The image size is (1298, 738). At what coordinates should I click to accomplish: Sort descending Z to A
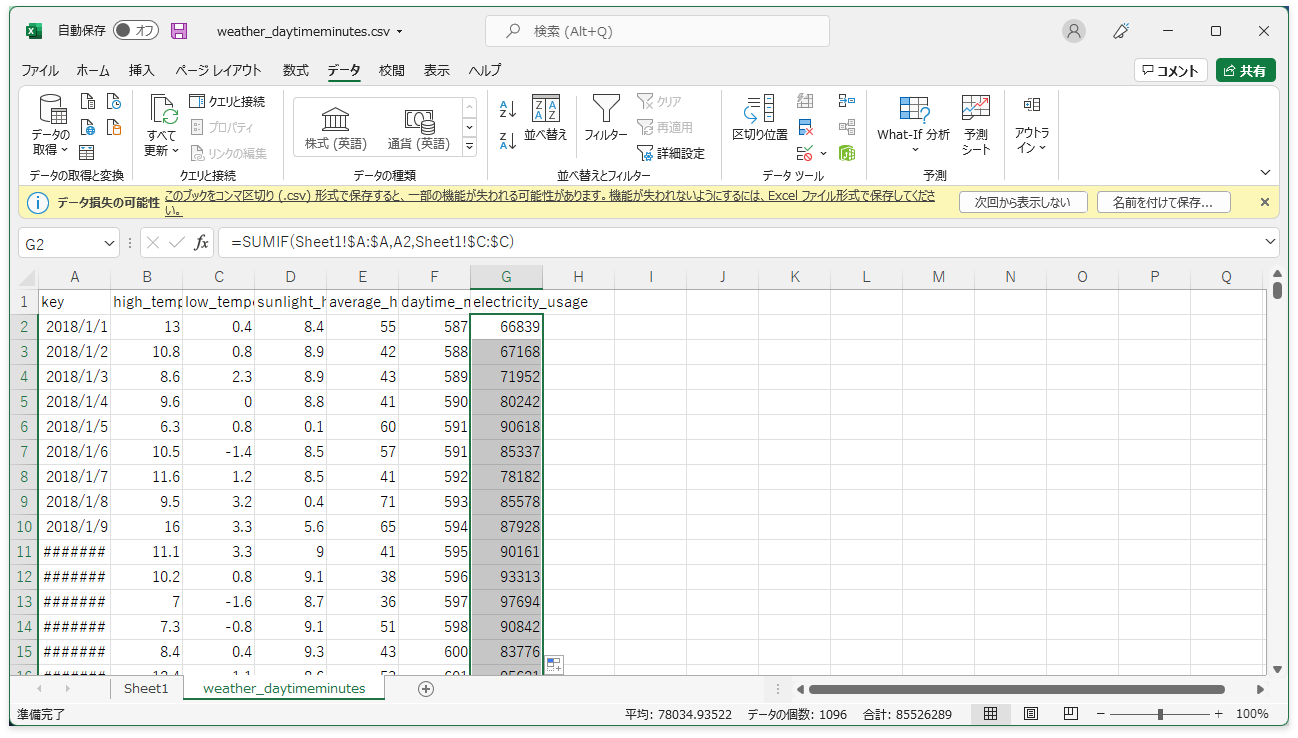click(508, 141)
